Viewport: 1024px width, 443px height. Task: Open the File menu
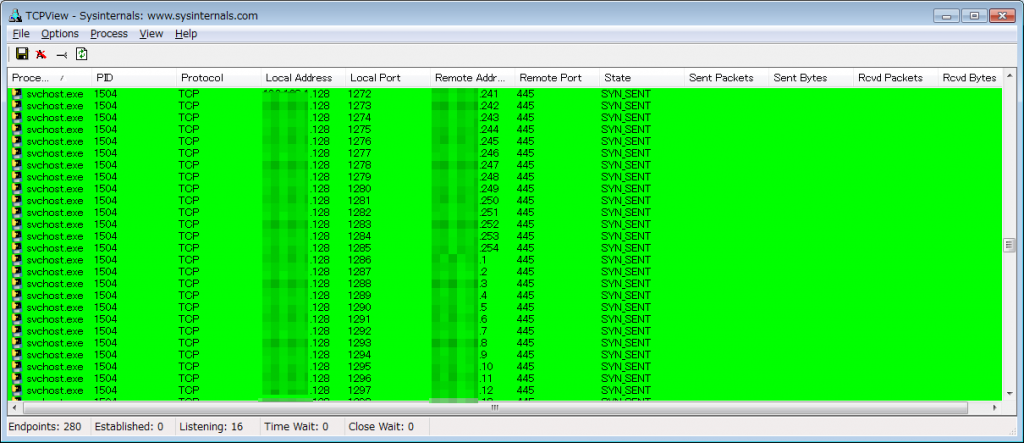[21, 34]
